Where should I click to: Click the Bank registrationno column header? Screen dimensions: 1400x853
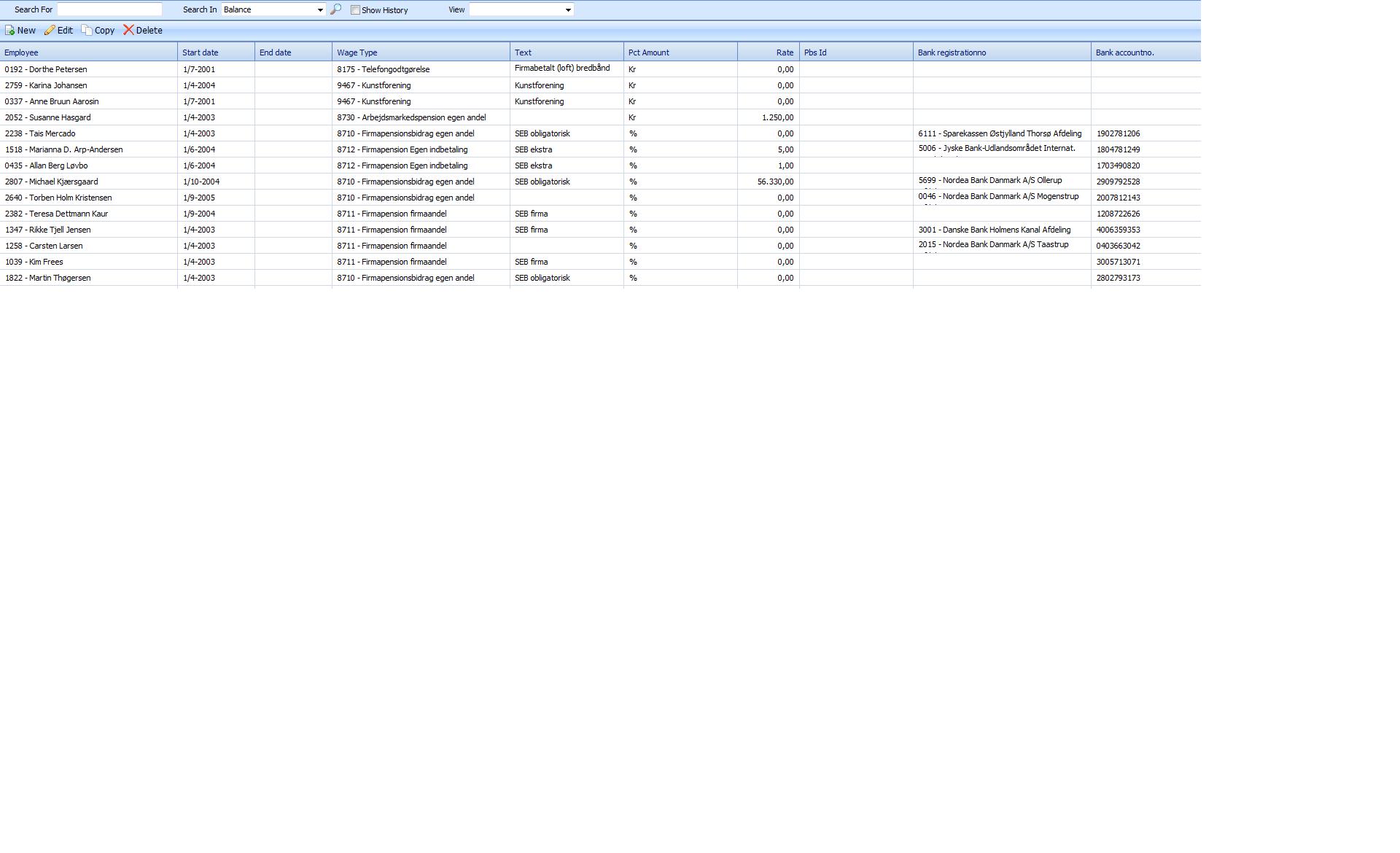(x=952, y=52)
